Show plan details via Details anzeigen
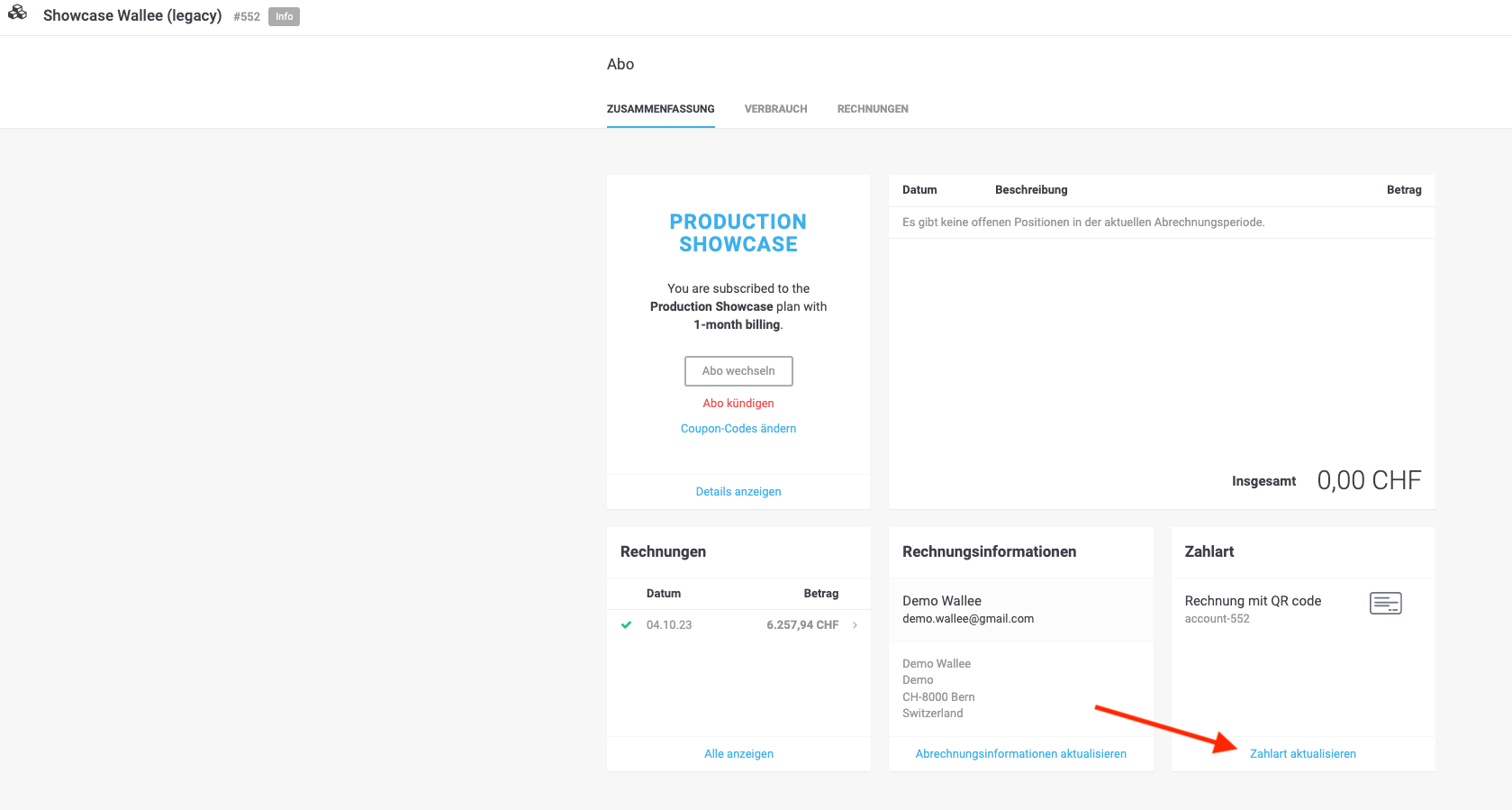The height and width of the screenshot is (810, 1512). point(738,491)
